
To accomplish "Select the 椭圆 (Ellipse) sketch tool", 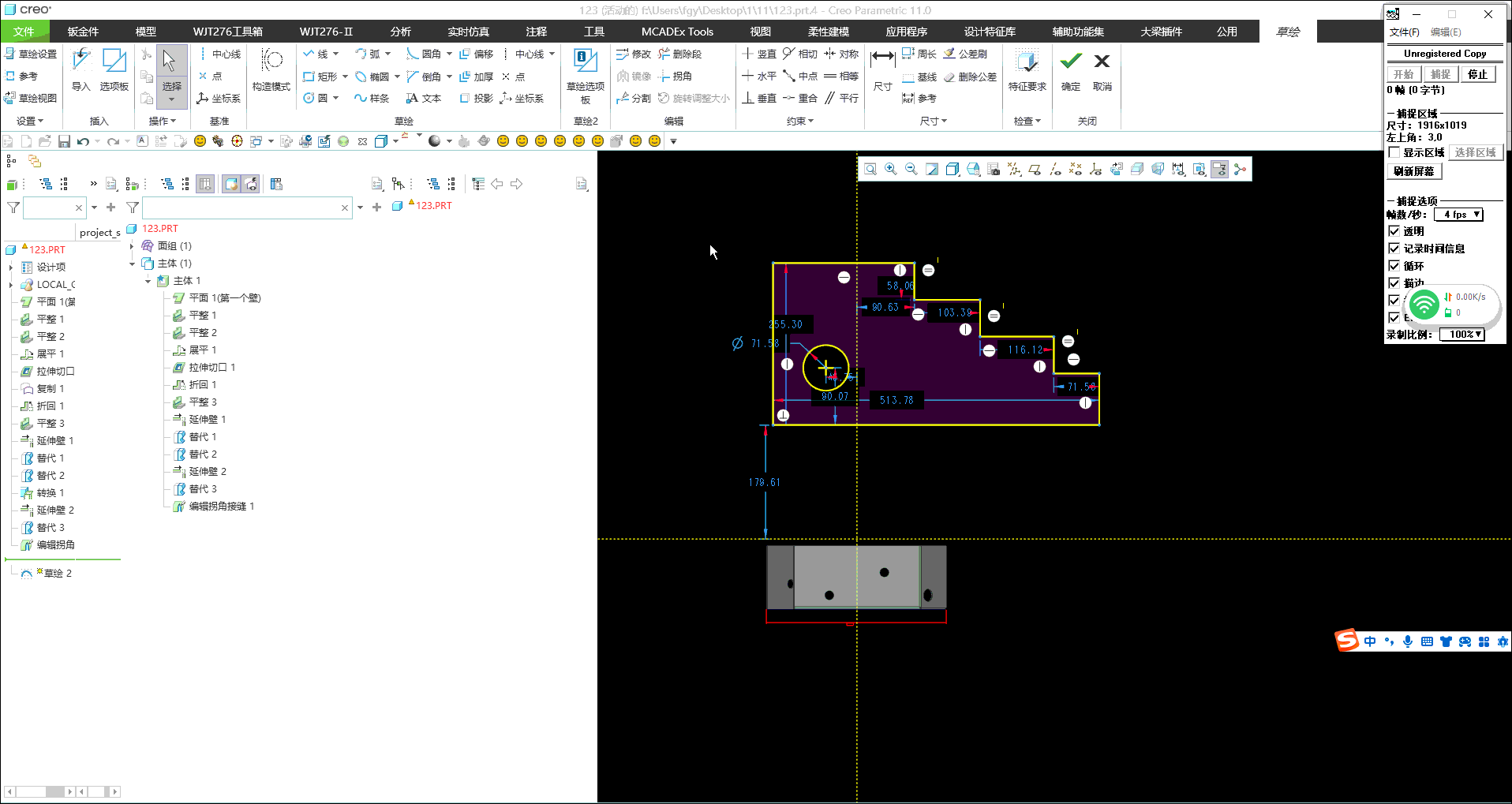I will 372,77.
